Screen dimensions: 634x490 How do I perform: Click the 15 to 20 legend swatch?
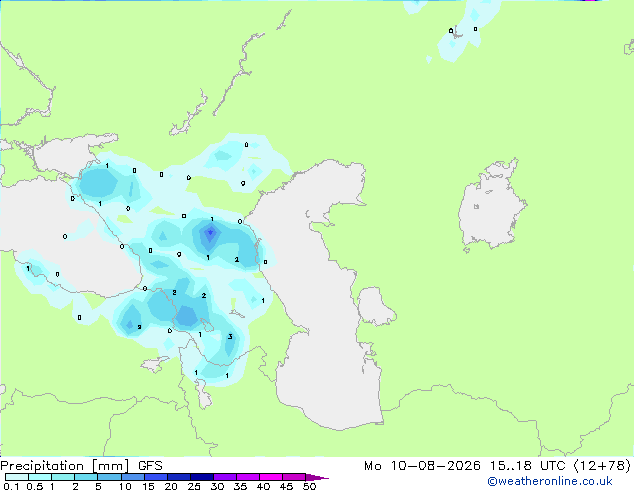tap(155, 477)
